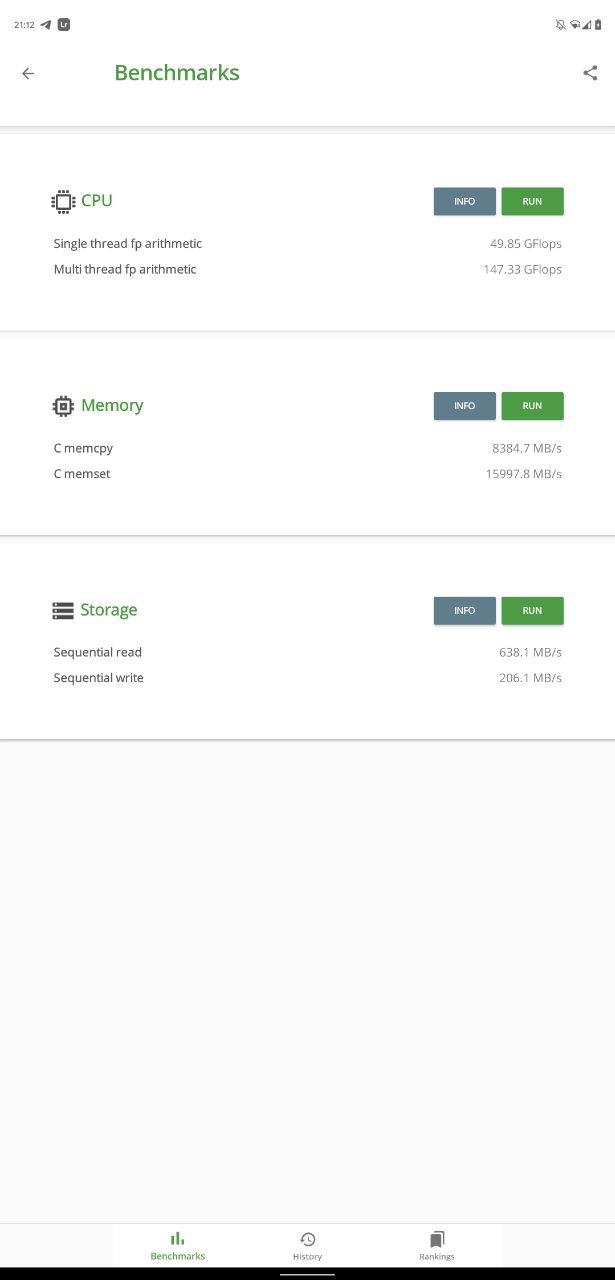Click the Storage drive icon

[x=63, y=610]
